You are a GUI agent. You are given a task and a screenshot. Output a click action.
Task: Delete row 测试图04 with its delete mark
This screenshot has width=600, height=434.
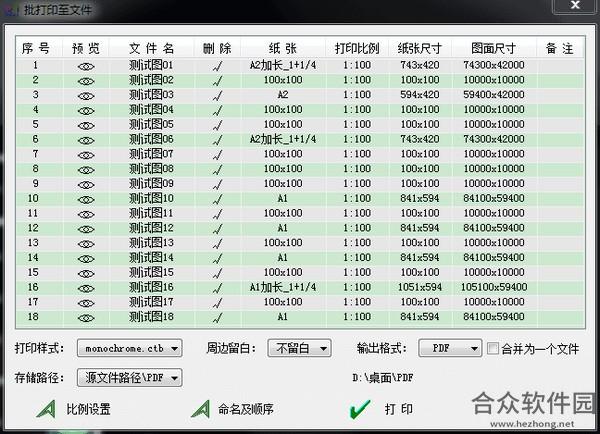click(217, 111)
